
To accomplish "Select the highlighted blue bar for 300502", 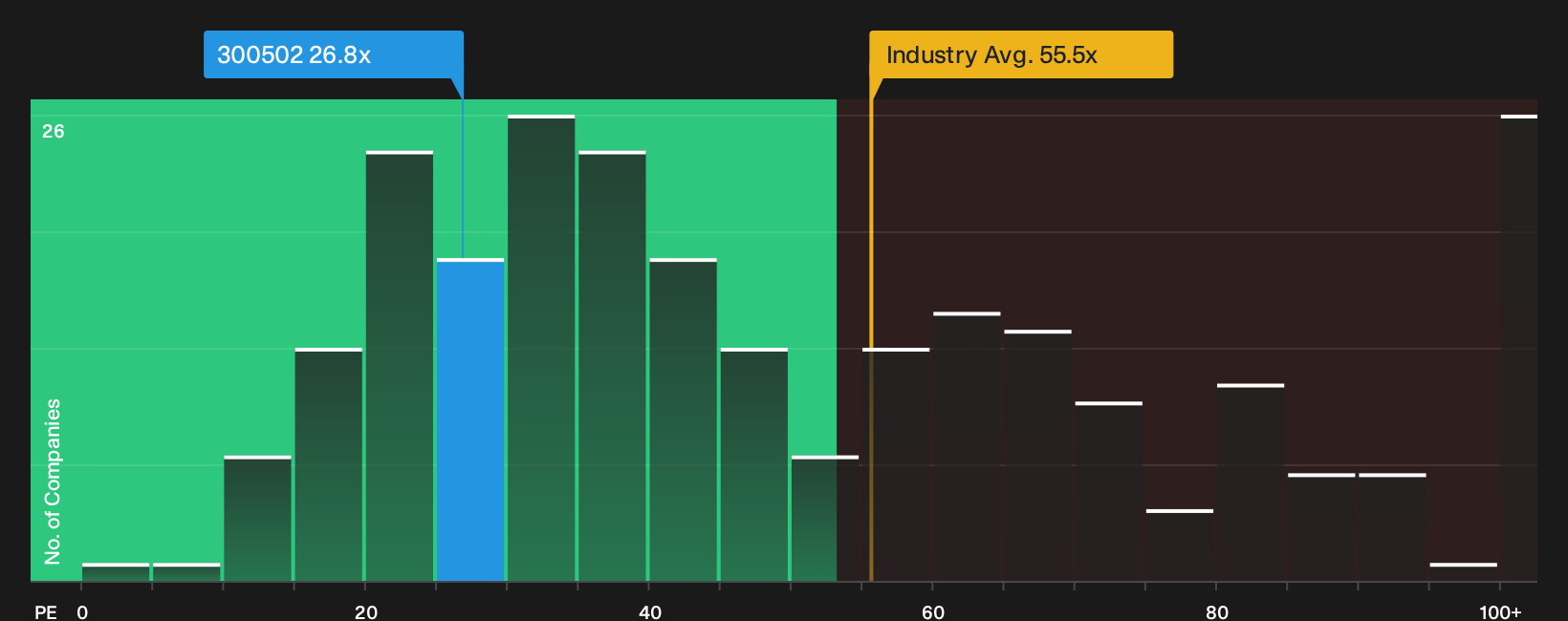I will [x=470, y=420].
